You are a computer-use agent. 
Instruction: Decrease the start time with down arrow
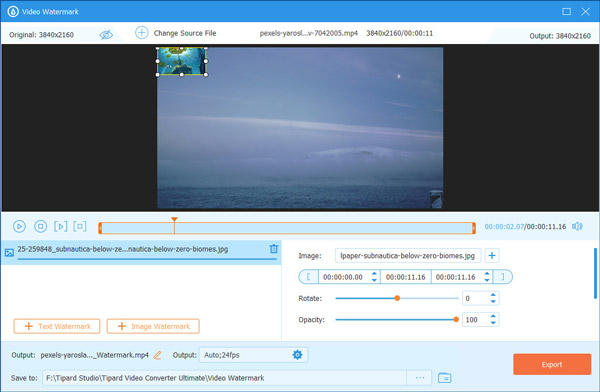click(x=374, y=280)
